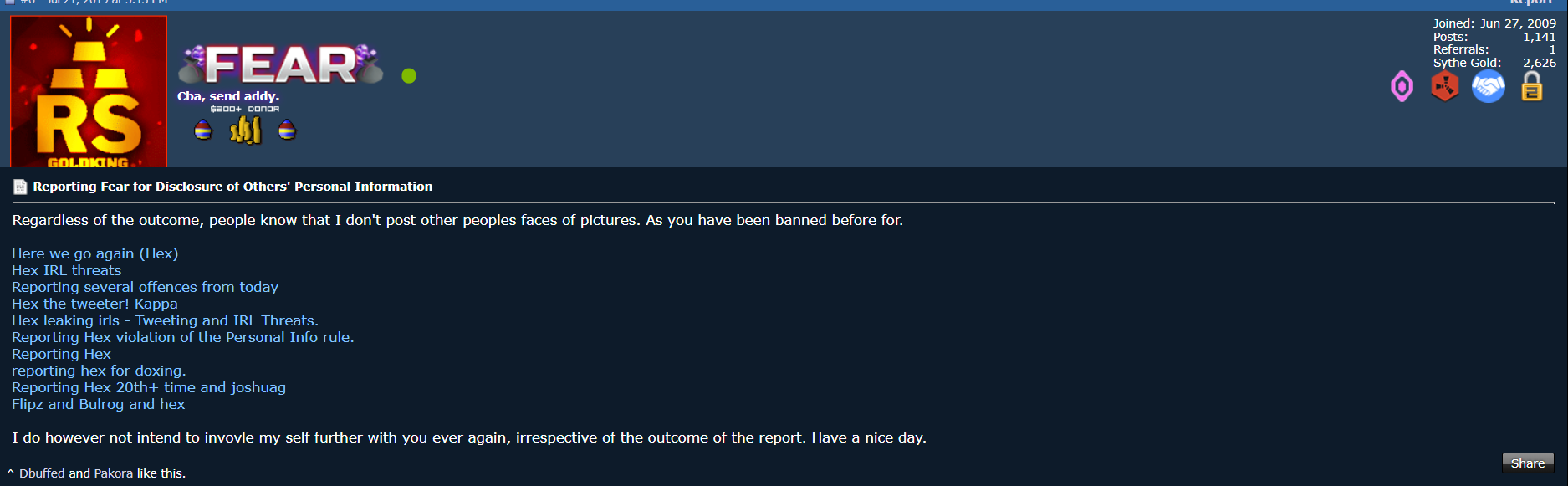The width and height of the screenshot is (1568, 486).
Task: Open the 'Here we go again (Hex)' link
Action: [95, 253]
